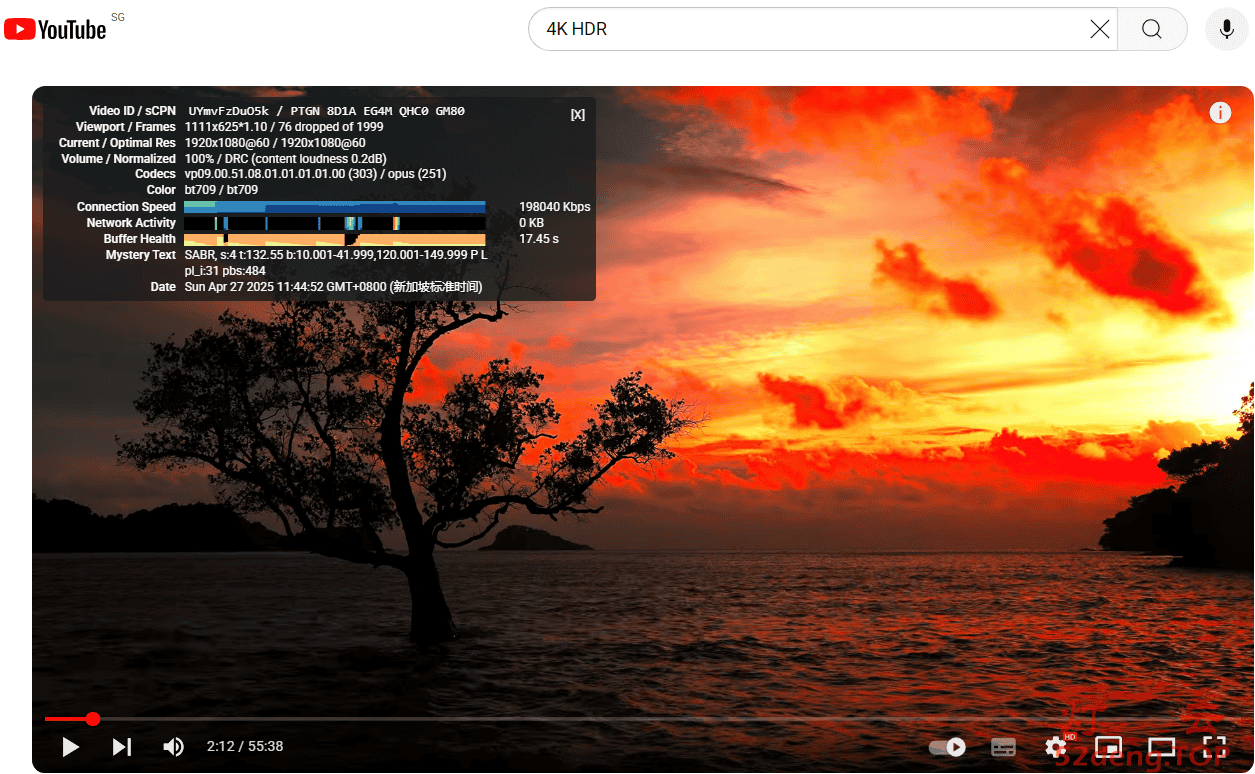Toggle the autoplay switch
This screenshot has height=774, width=1255.
tap(947, 747)
